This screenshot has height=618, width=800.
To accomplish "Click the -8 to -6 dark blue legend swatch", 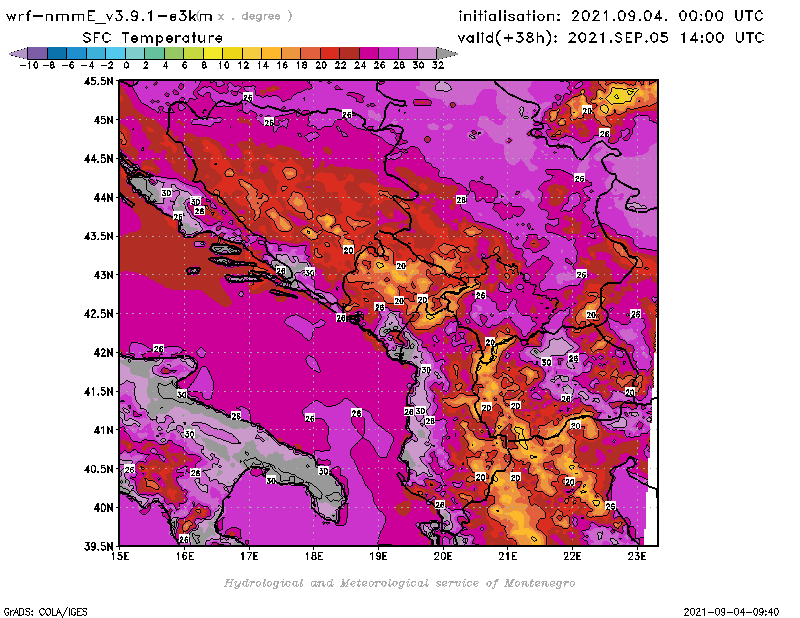I will 57,54.
